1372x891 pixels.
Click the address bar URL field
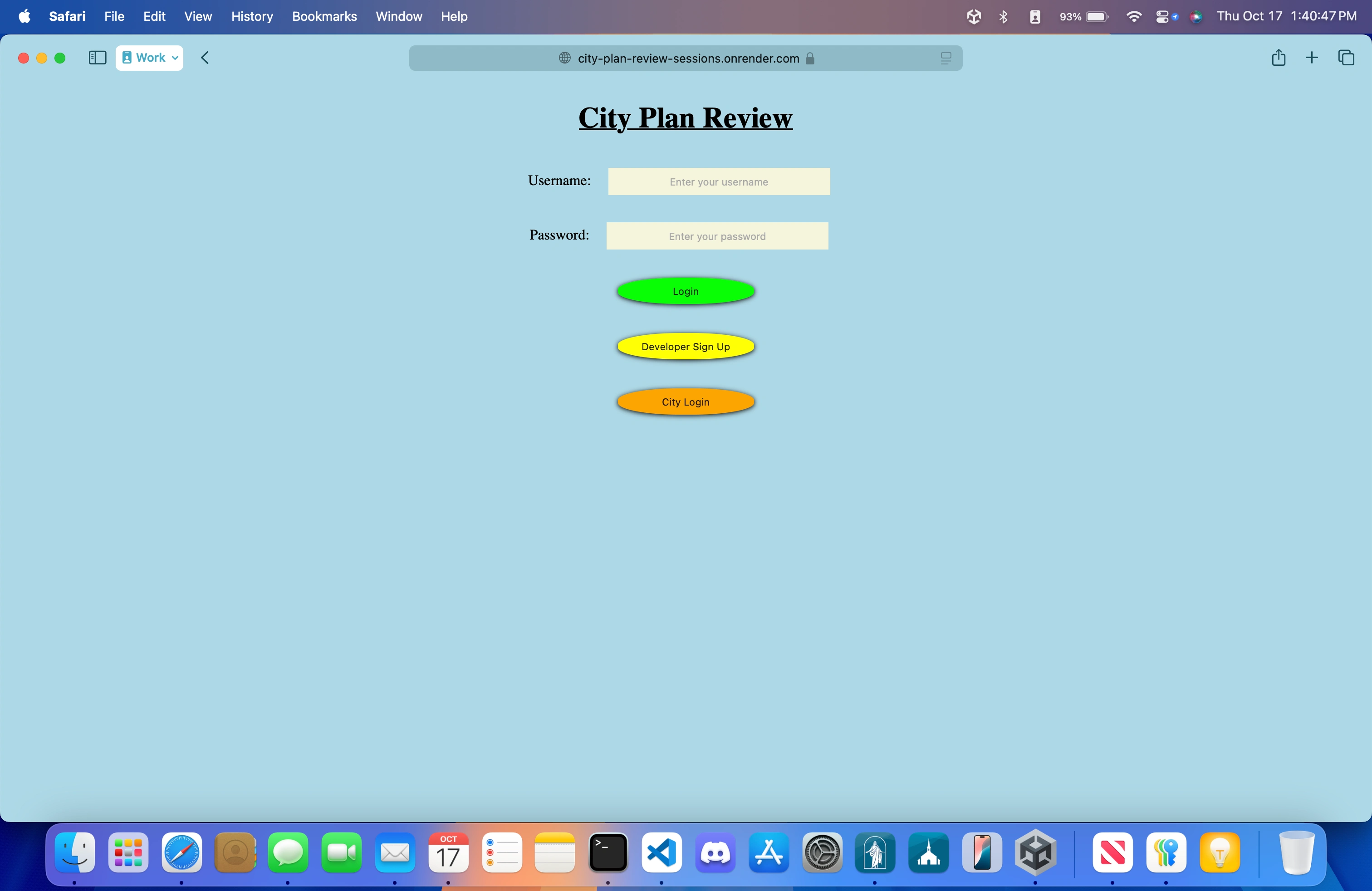pos(686,58)
